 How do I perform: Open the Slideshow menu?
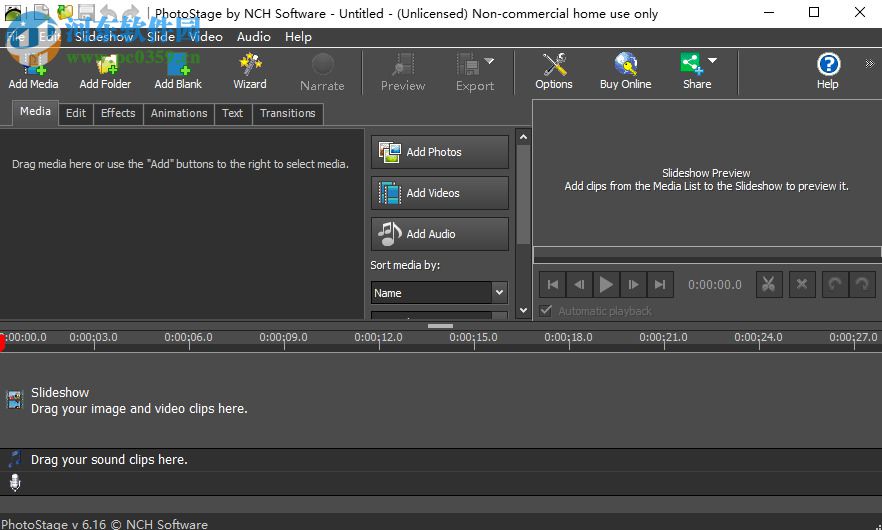pyautogui.click(x=105, y=37)
